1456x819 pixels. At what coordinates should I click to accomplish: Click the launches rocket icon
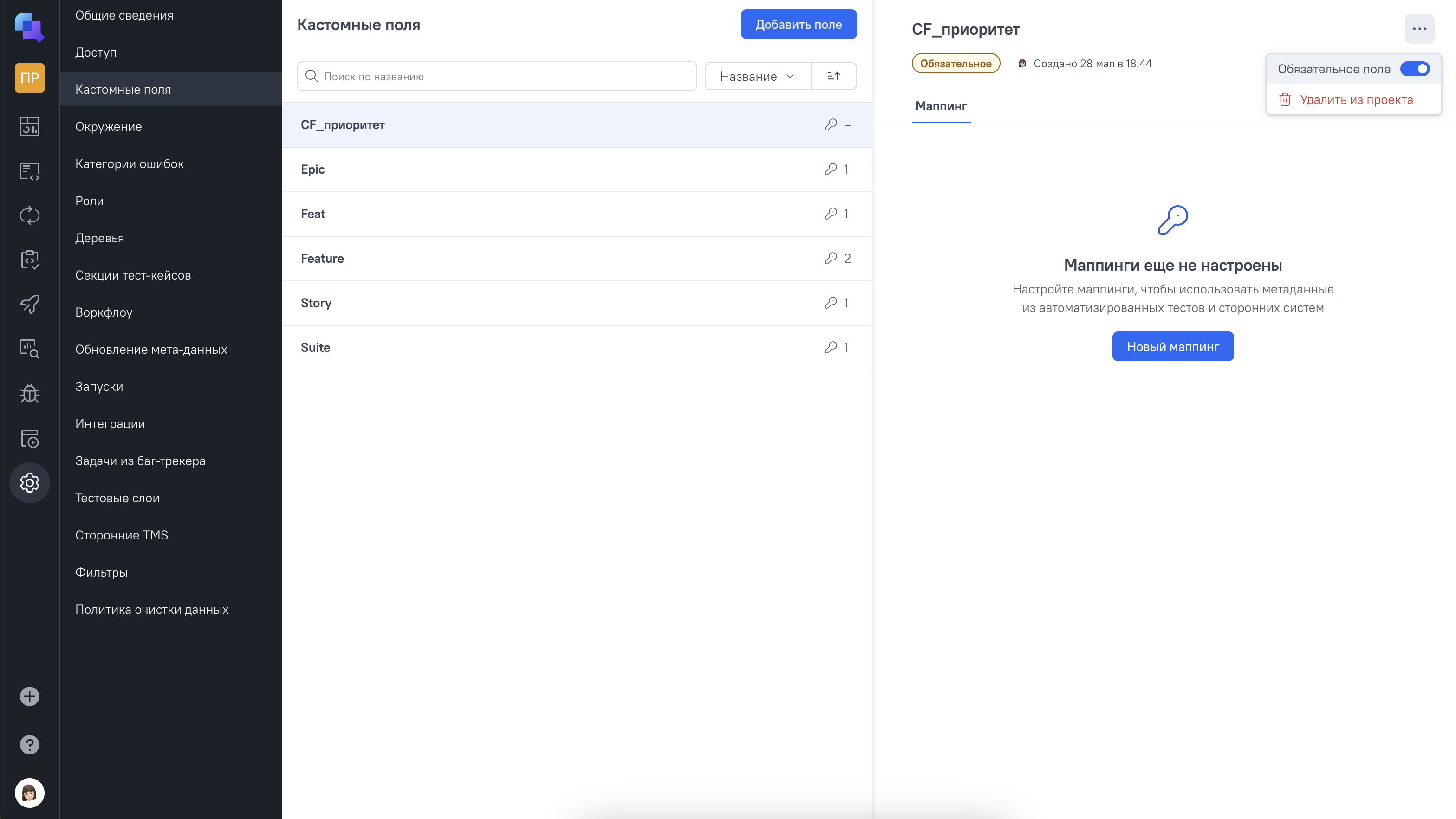(x=29, y=304)
